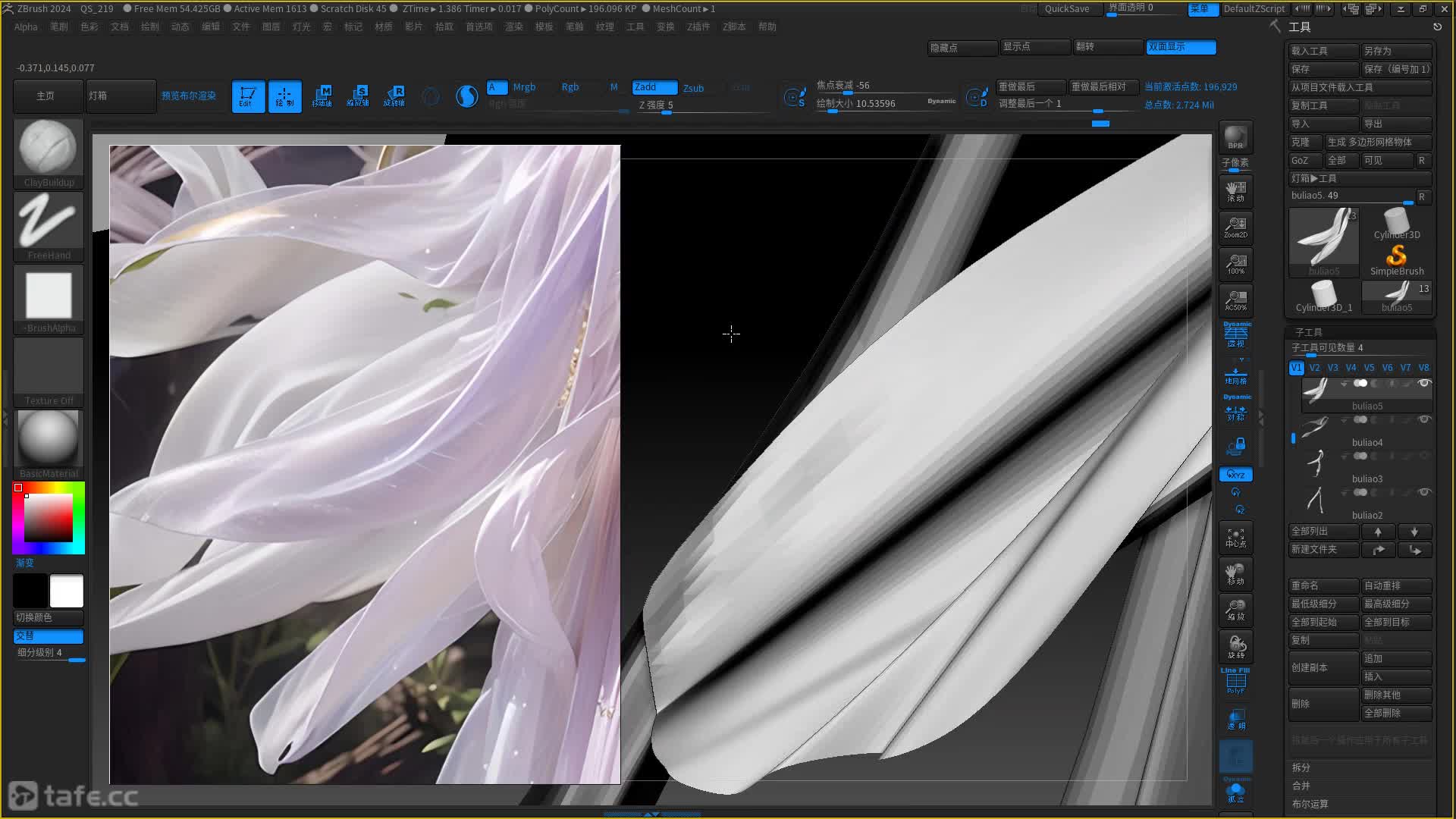1456x819 pixels.
Task: Open the 渲染 Render menu
Action: point(514,27)
